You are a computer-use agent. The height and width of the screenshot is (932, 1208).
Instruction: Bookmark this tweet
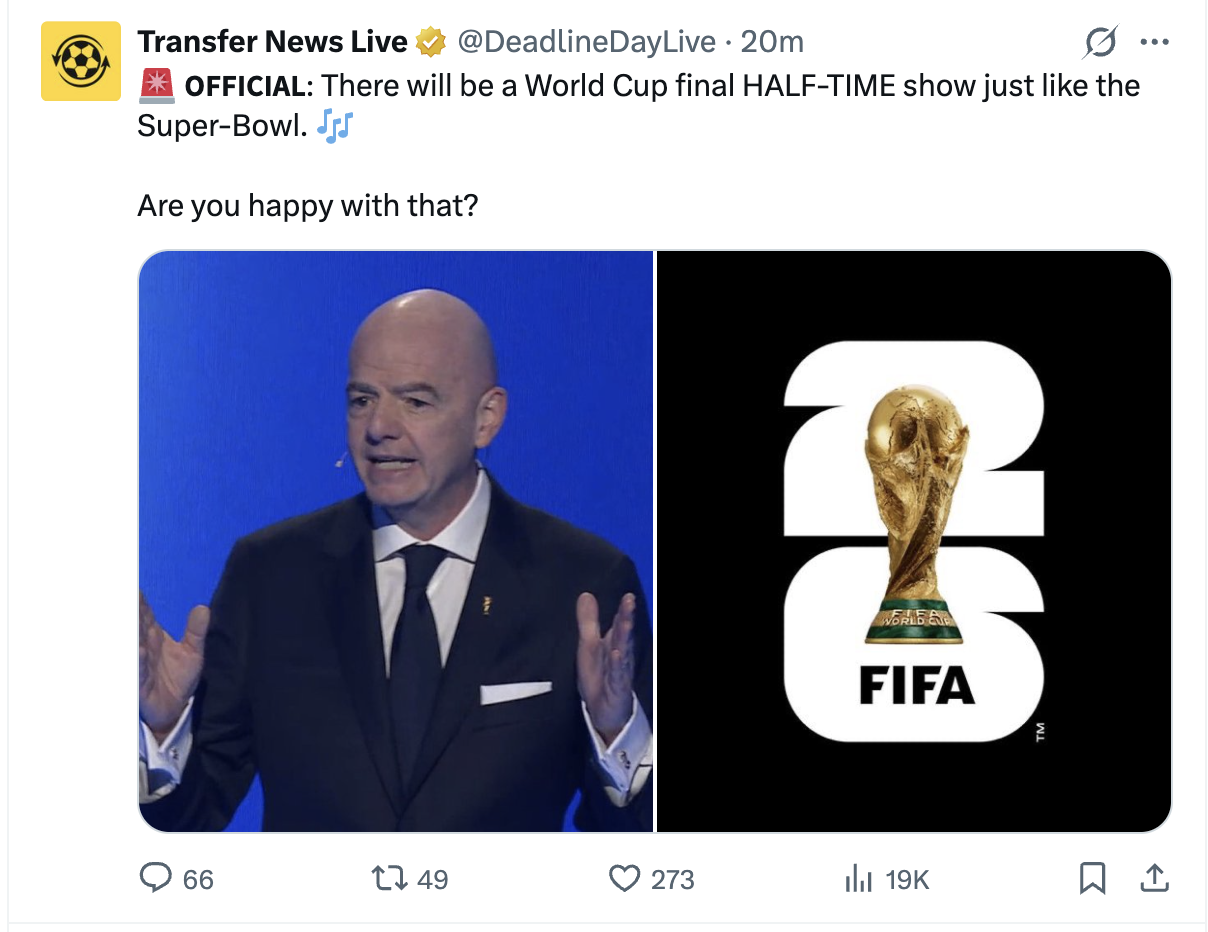click(1091, 879)
